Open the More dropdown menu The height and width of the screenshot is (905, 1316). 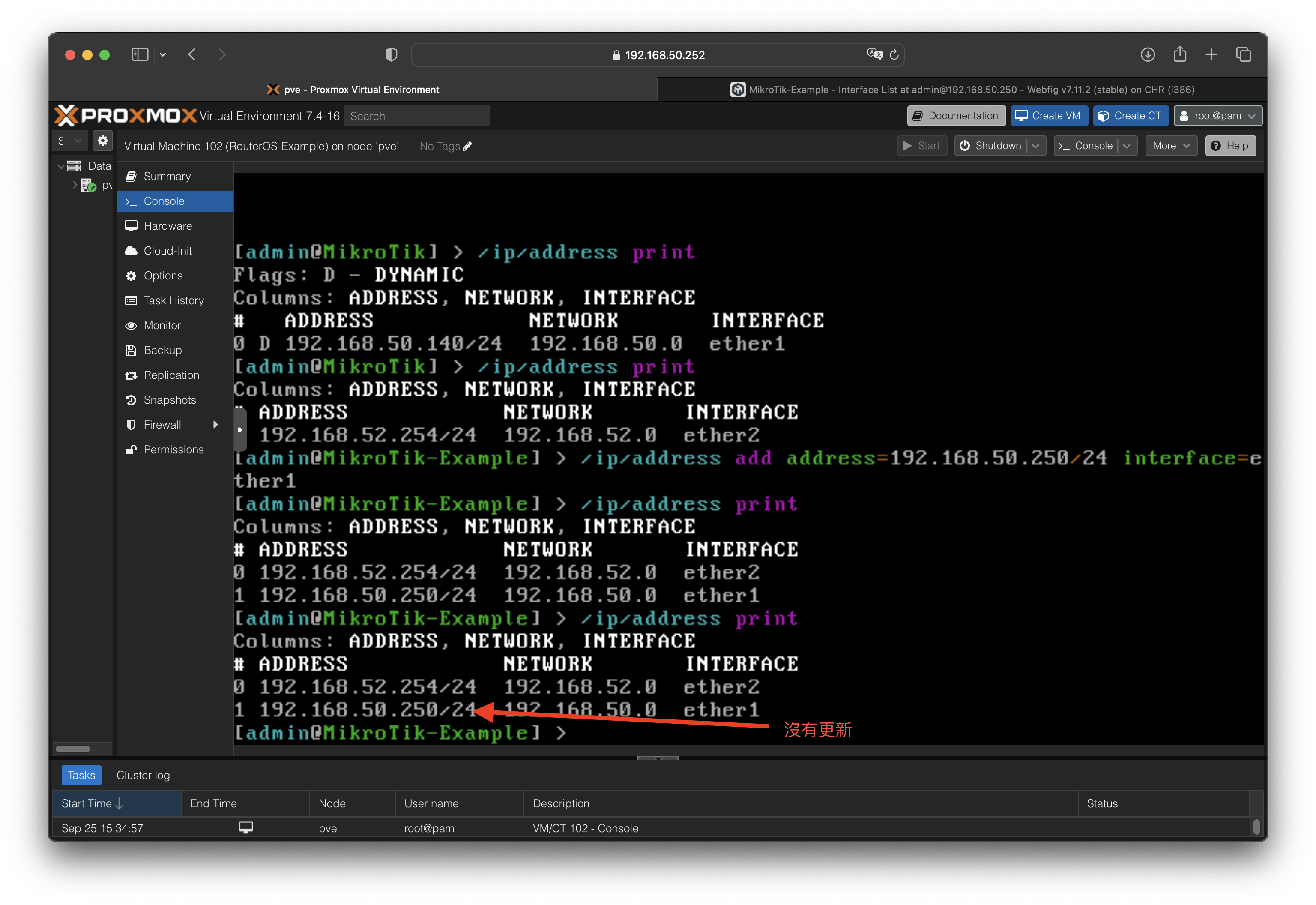click(x=1171, y=146)
